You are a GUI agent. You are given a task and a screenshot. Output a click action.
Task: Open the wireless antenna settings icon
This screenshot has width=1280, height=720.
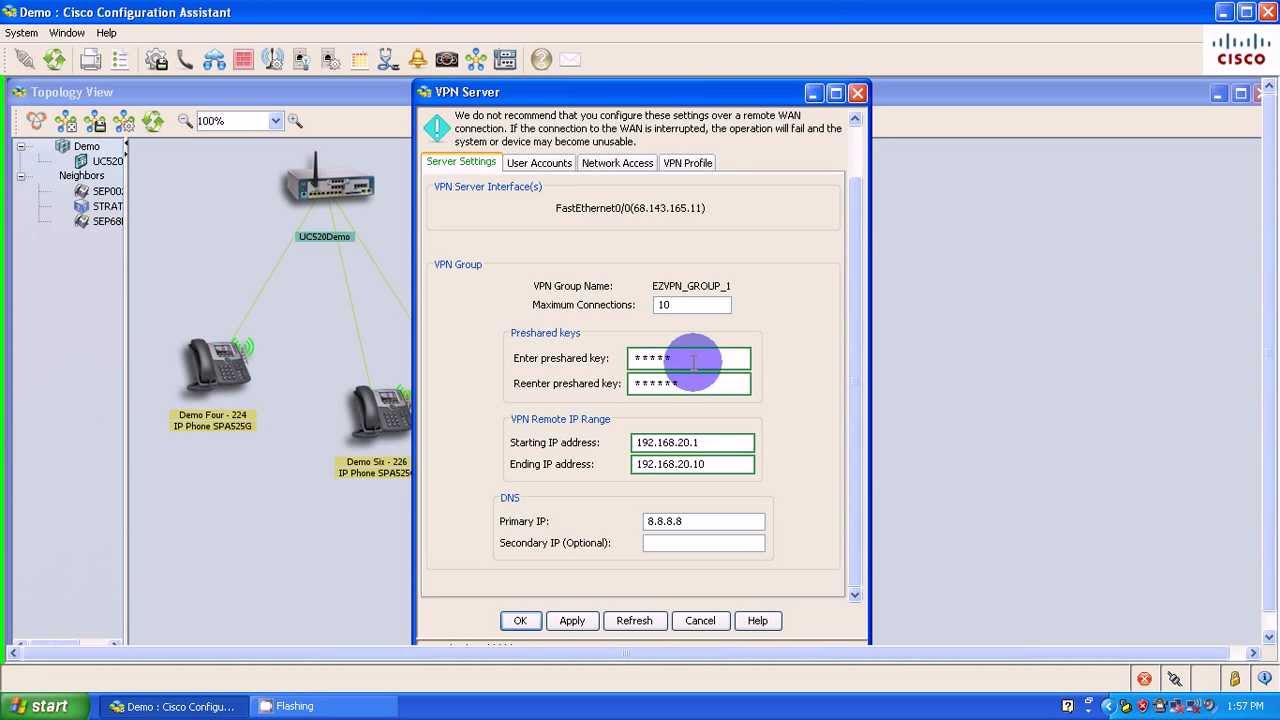coord(272,60)
